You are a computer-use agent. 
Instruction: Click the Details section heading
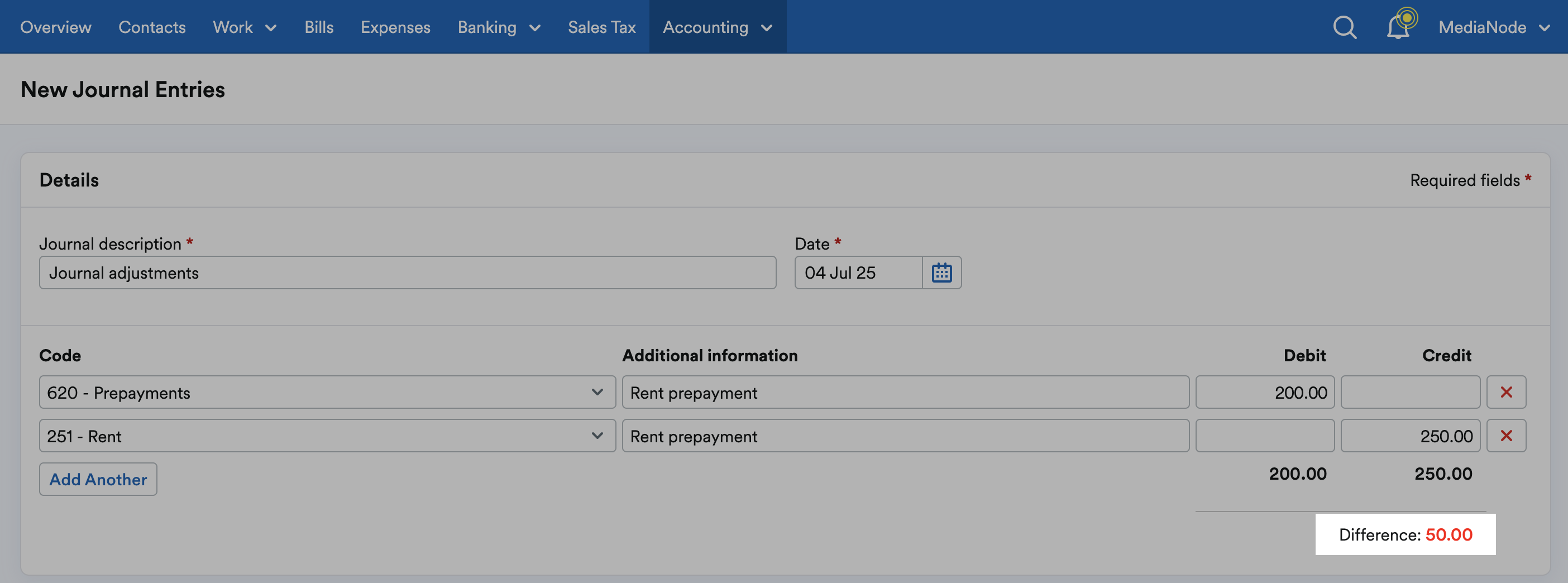[69, 180]
